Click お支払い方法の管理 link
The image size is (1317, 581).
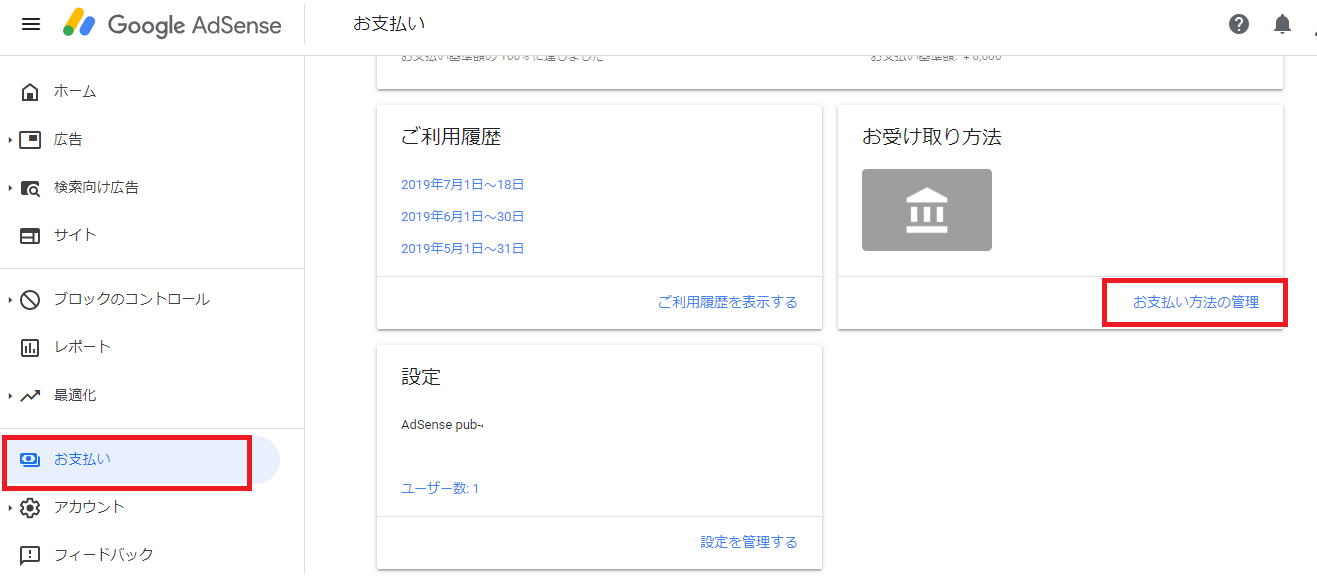click(1195, 302)
